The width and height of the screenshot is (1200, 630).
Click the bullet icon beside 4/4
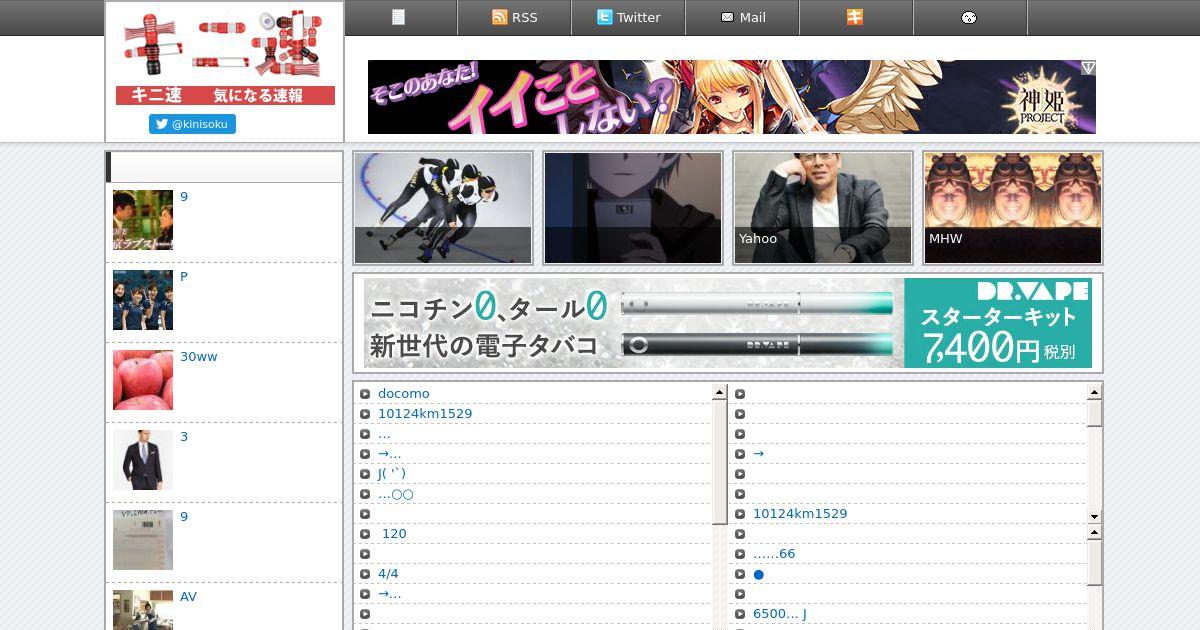pyautogui.click(x=365, y=574)
